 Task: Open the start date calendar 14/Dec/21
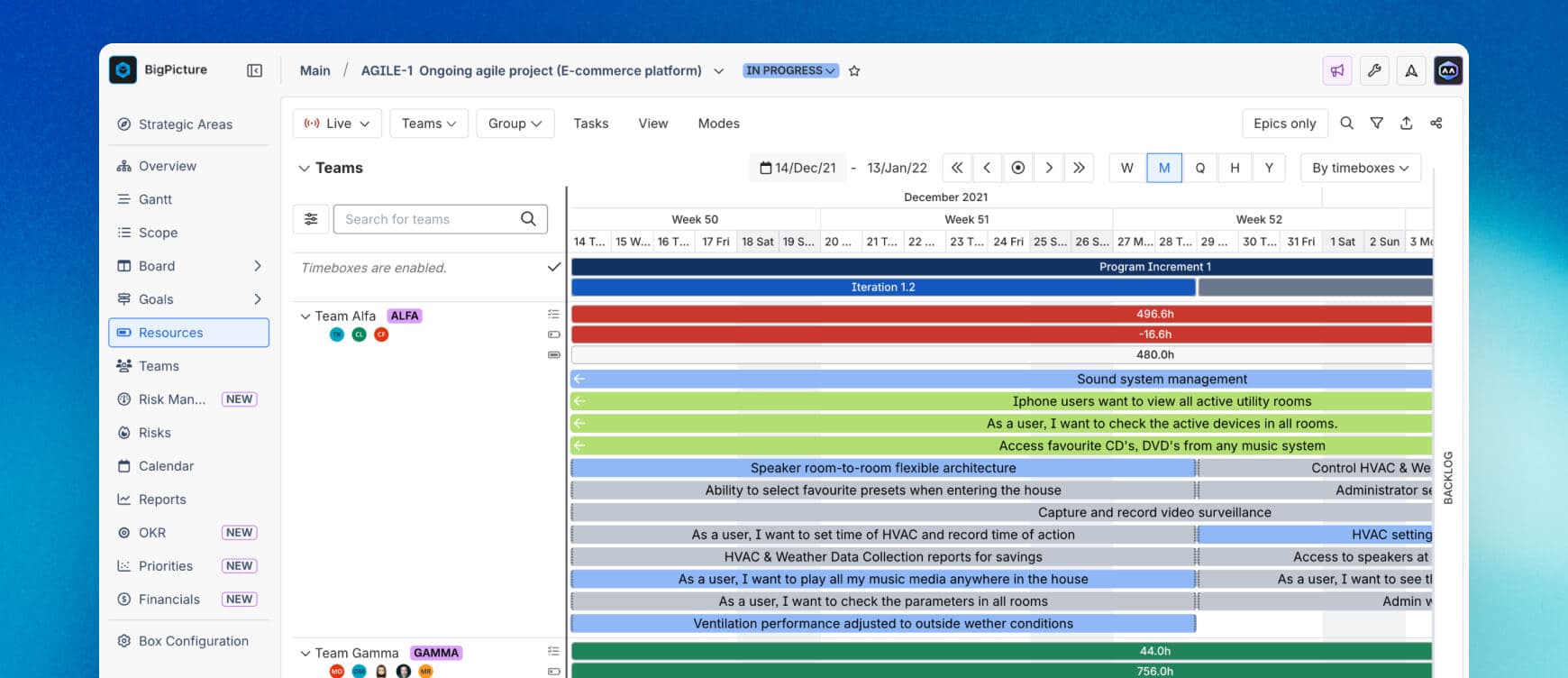(798, 168)
